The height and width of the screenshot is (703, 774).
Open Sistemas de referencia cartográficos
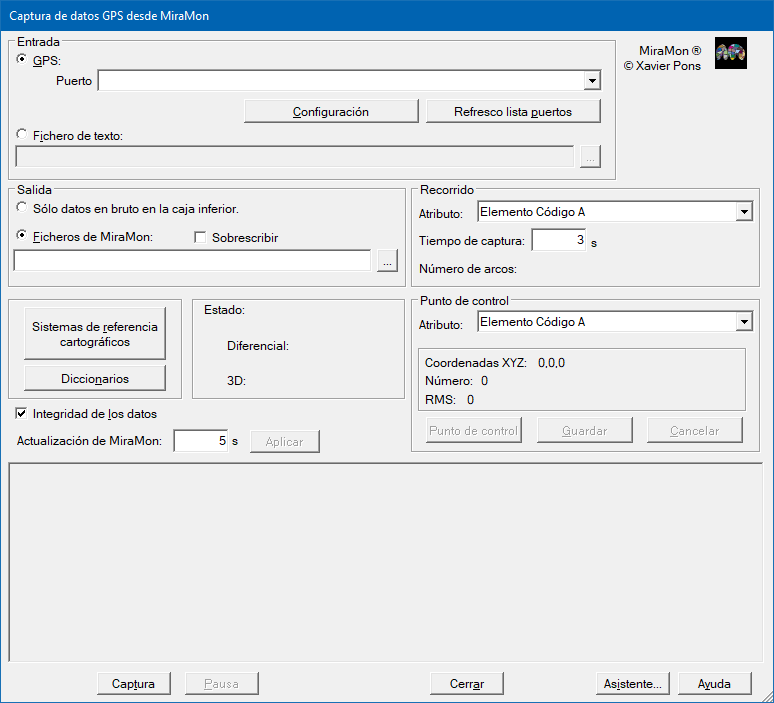coord(95,334)
